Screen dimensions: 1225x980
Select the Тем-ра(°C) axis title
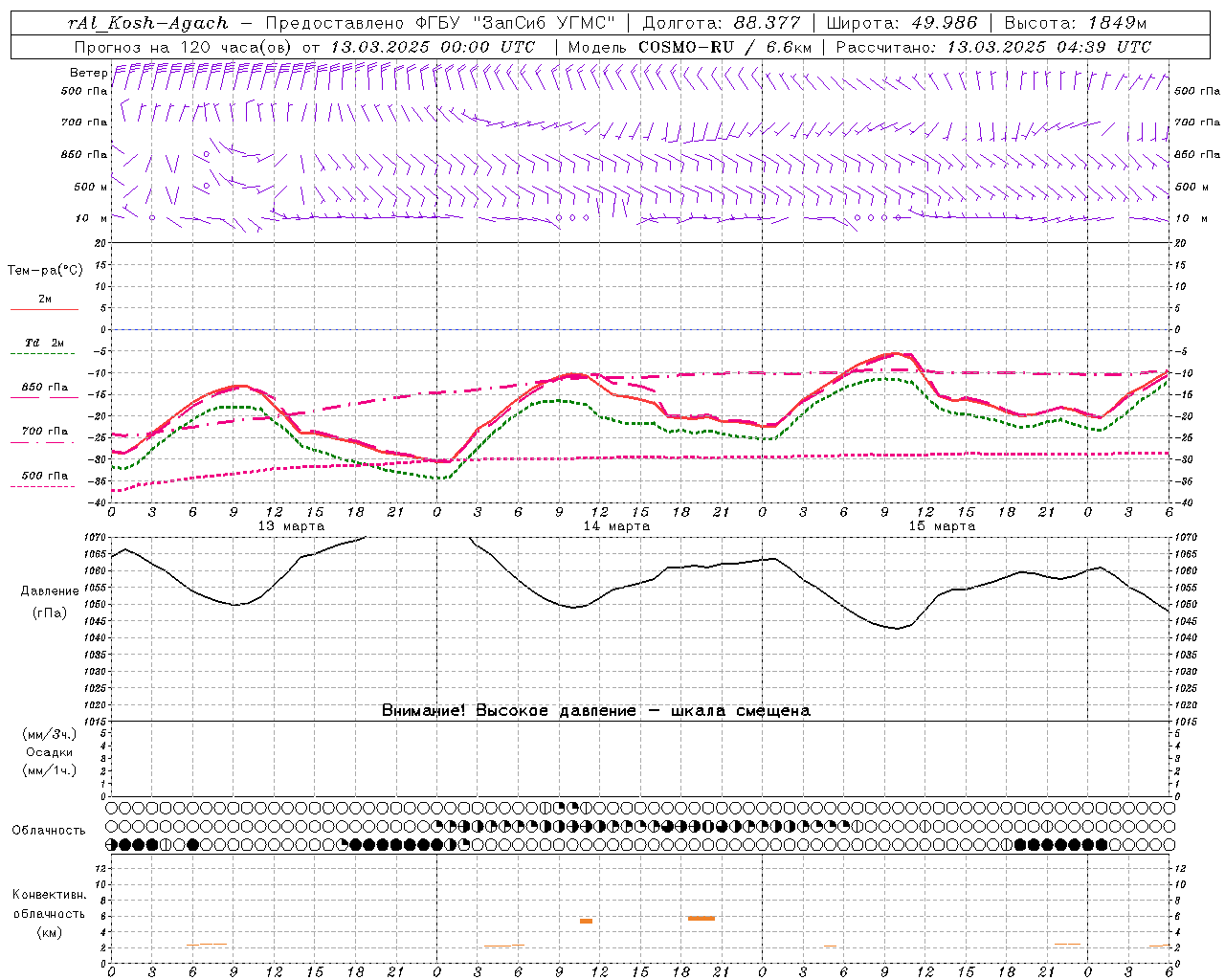click(x=45, y=271)
